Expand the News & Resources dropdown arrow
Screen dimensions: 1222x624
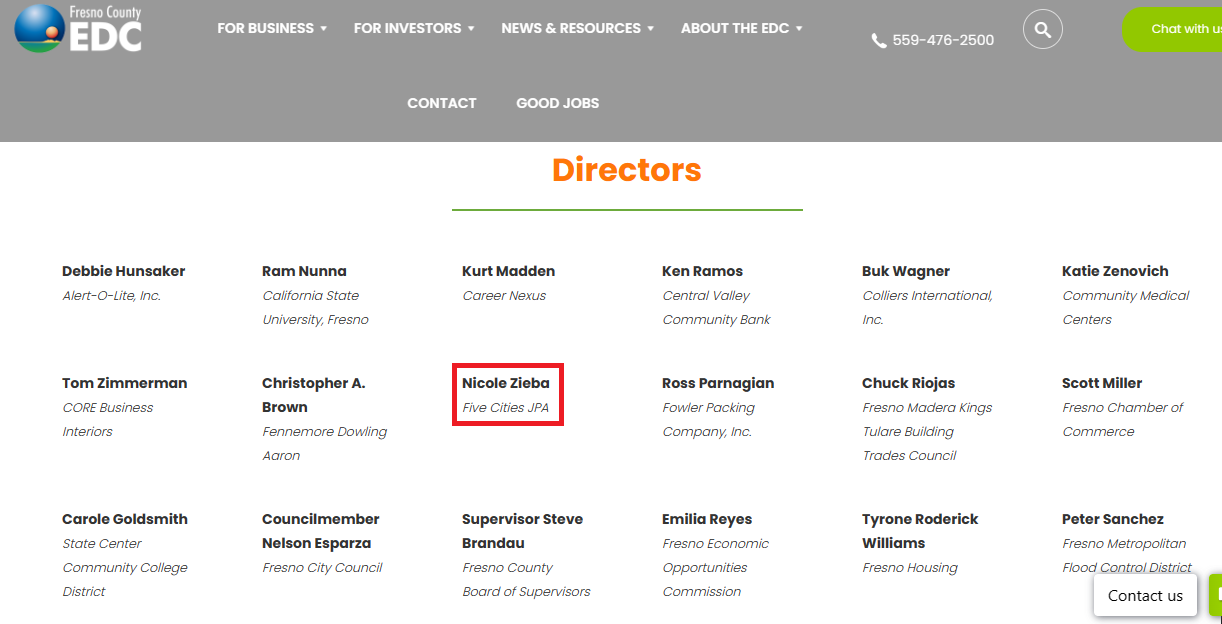point(650,29)
